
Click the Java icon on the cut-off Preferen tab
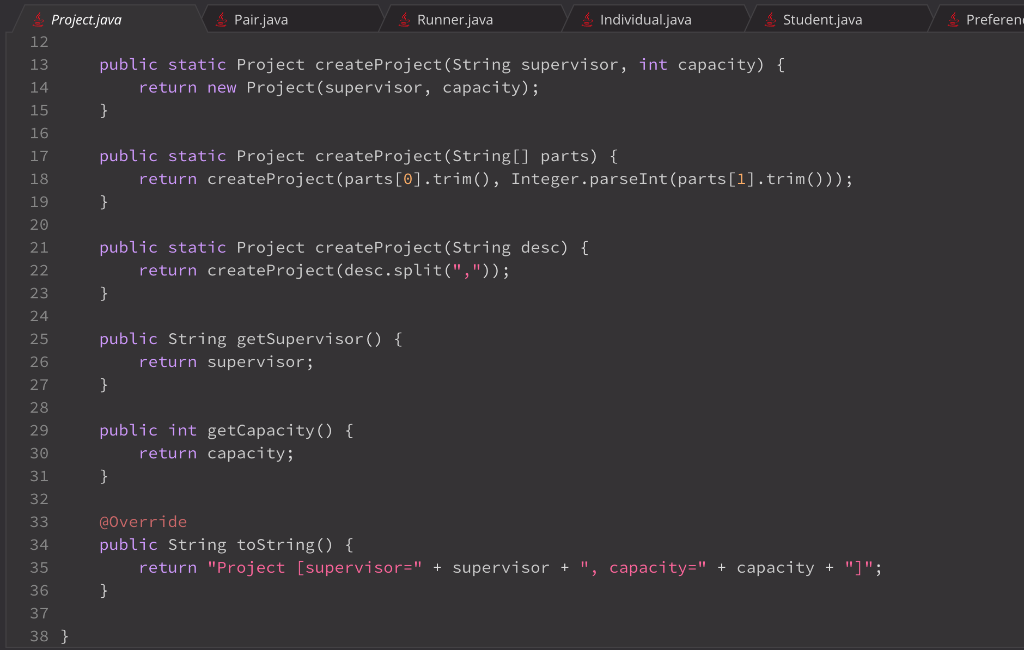(x=953, y=20)
